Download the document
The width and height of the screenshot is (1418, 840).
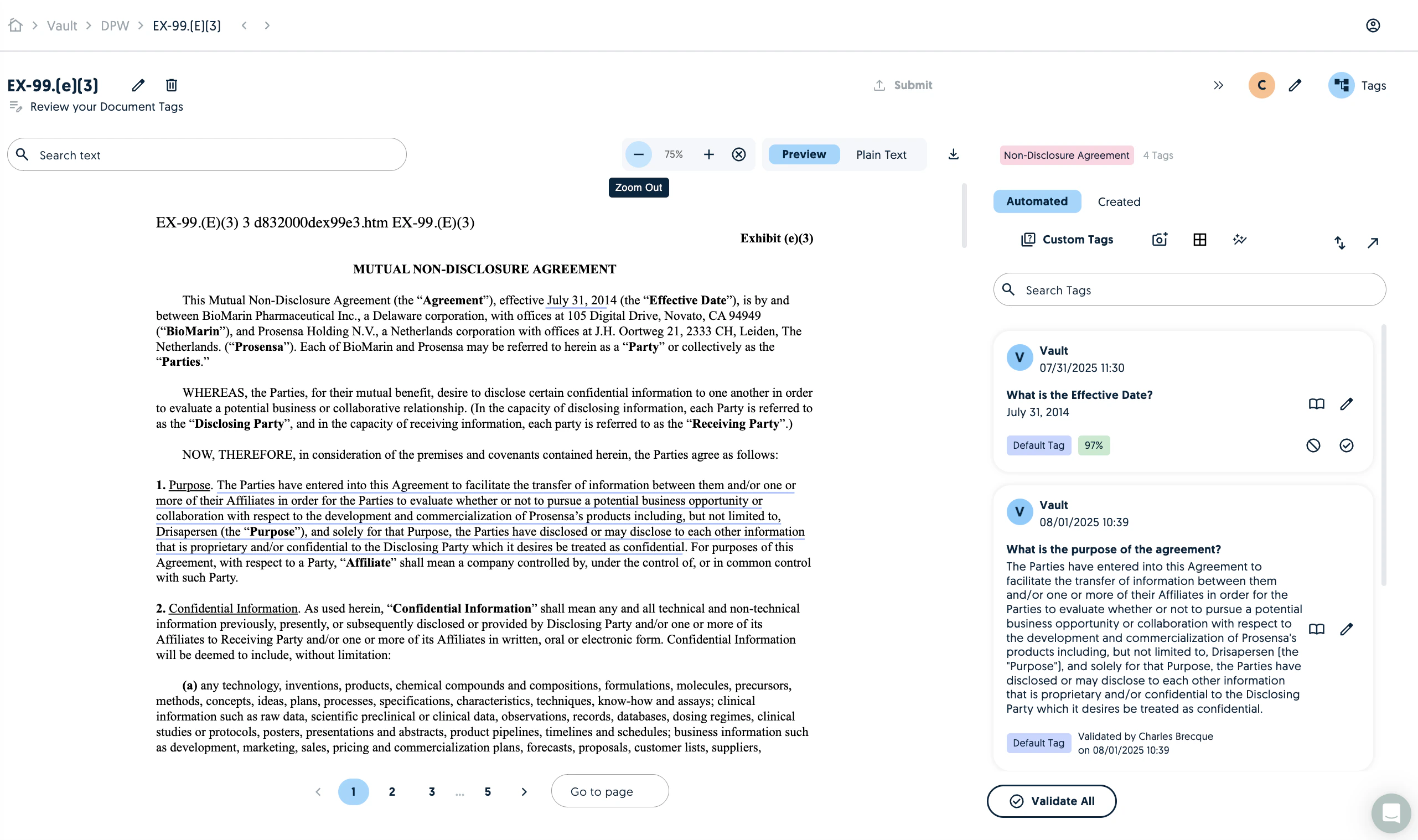coord(953,154)
